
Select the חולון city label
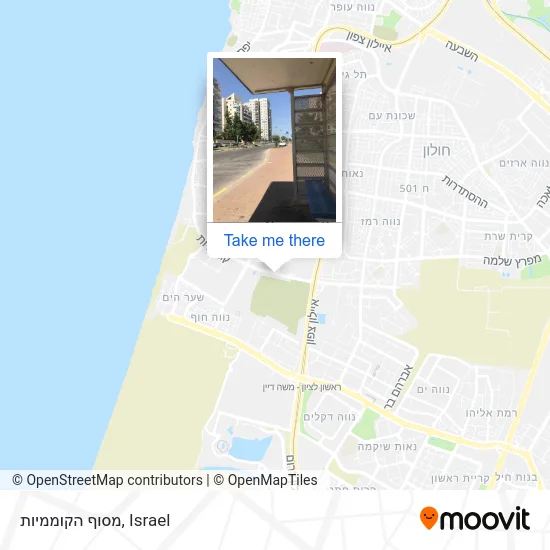point(436,151)
